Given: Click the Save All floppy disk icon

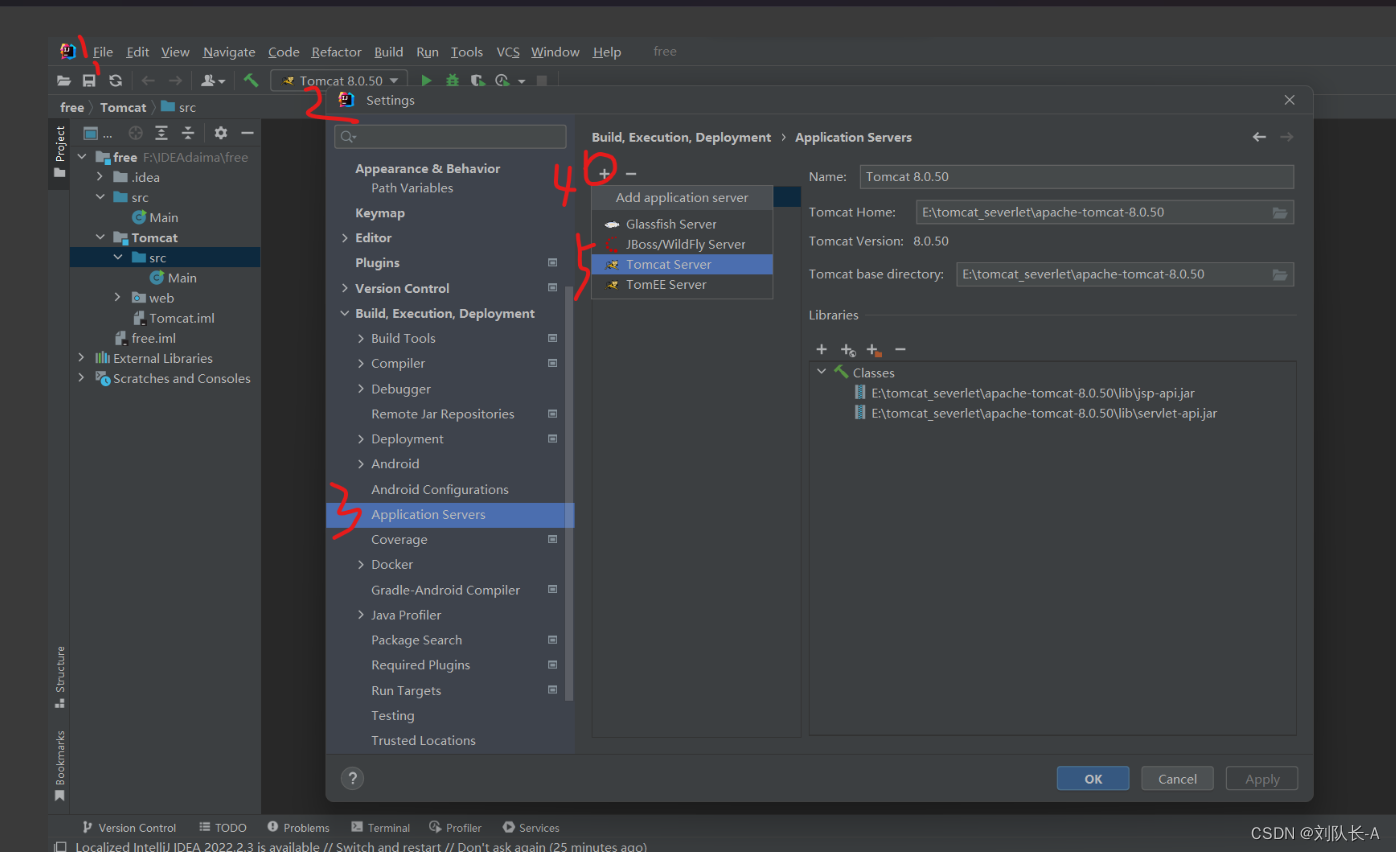Looking at the screenshot, I should pyautogui.click(x=89, y=80).
